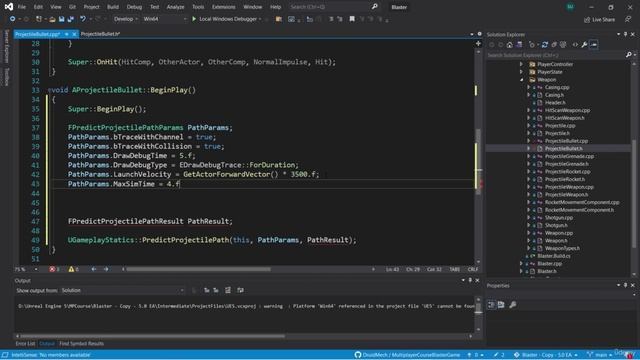The height and width of the screenshot is (360, 640).
Task: Click the bookmark icon in the toolbar
Action: [352, 19]
